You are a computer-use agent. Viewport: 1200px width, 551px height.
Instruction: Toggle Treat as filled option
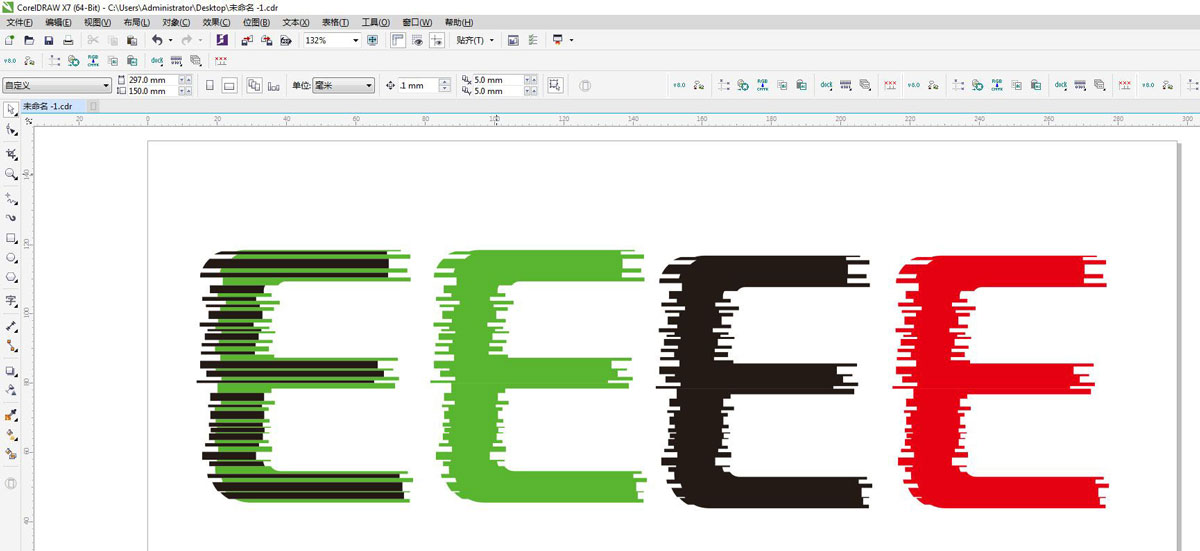coord(556,86)
